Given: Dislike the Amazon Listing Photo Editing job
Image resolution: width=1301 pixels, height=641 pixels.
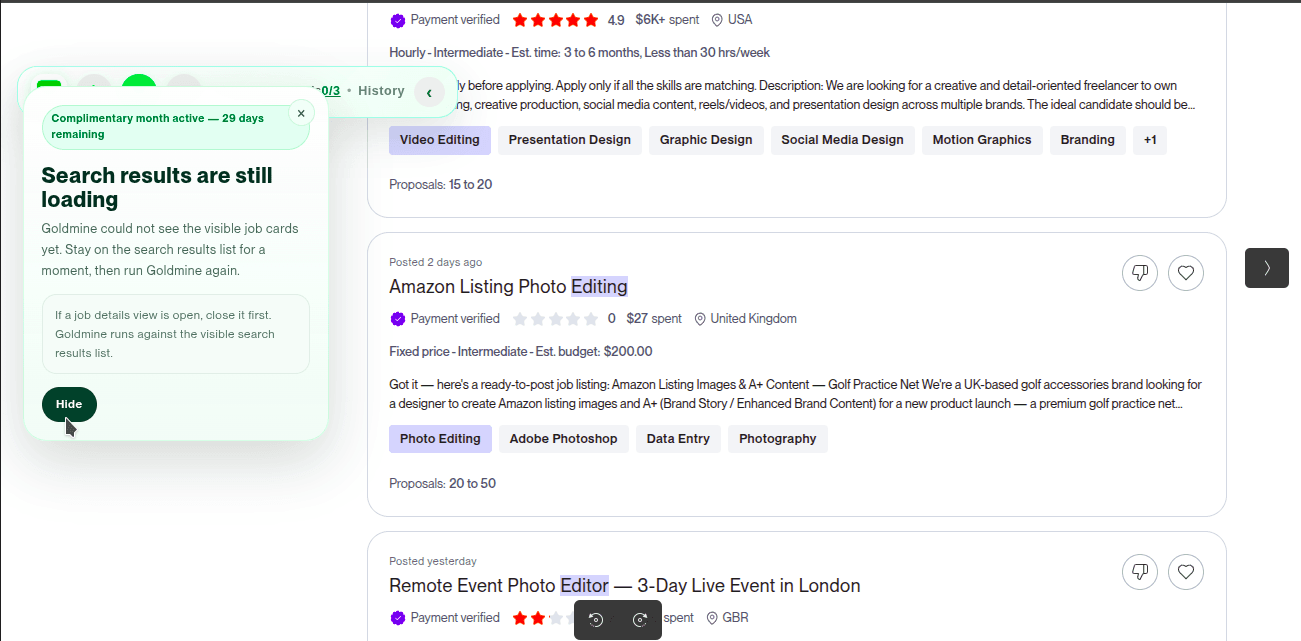Looking at the screenshot, I should coord(1140,272).
